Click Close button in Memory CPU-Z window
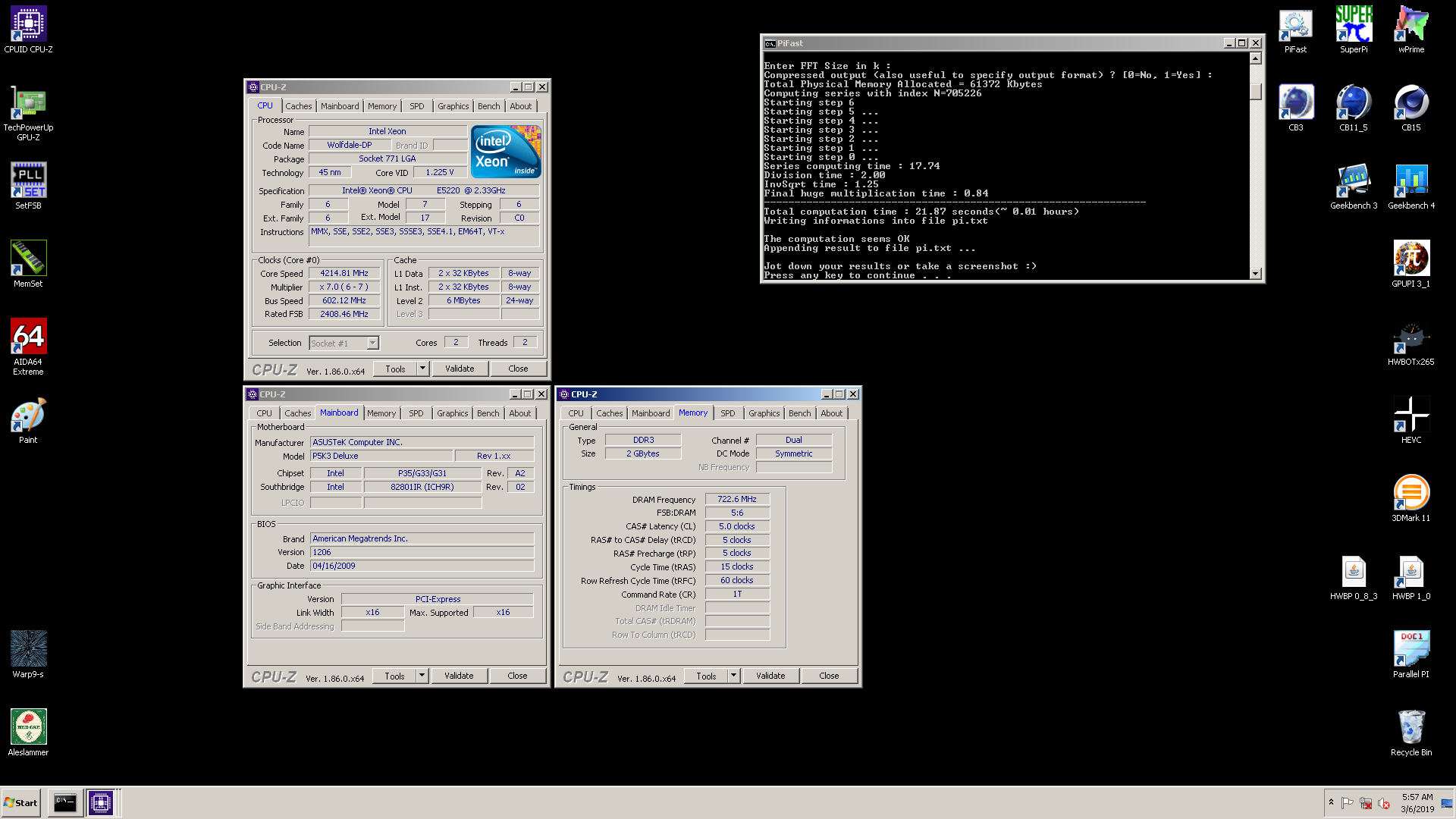Viewport: 1456px width, 819px height. point(829,676)
